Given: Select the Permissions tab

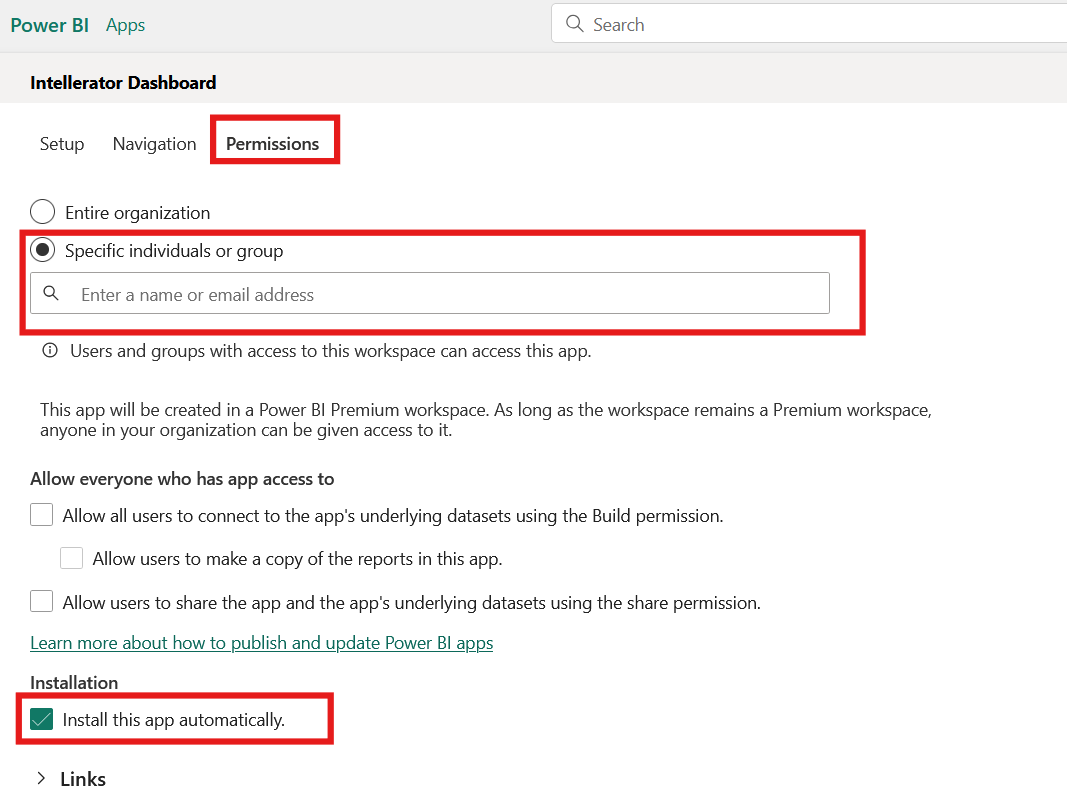Looking at the screenshot, I should (272, 144).
